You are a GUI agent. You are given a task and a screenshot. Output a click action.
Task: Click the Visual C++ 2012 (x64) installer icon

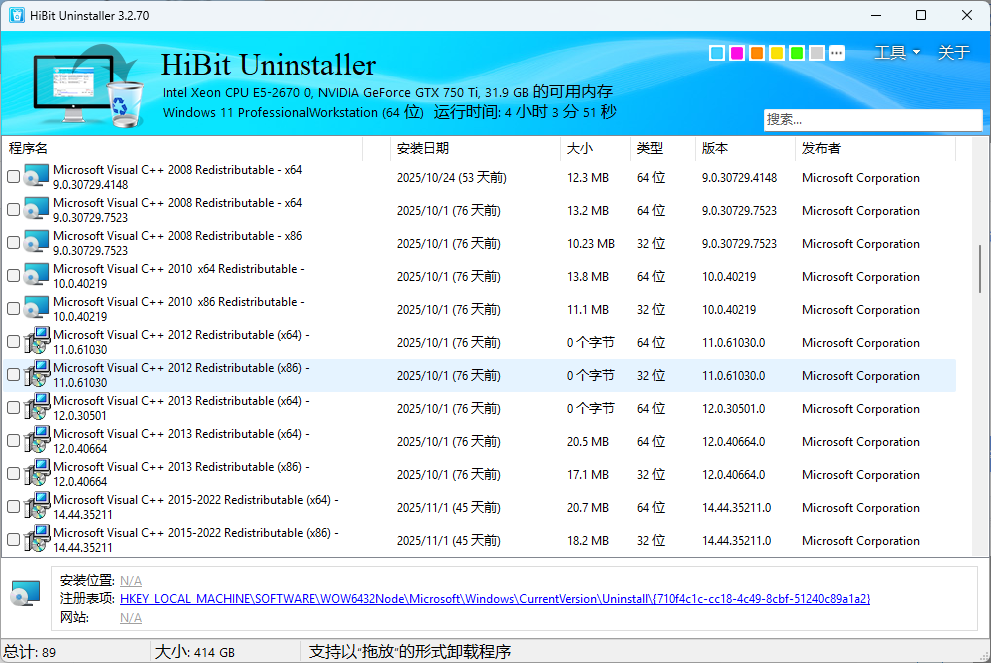[x=36, y=342]
